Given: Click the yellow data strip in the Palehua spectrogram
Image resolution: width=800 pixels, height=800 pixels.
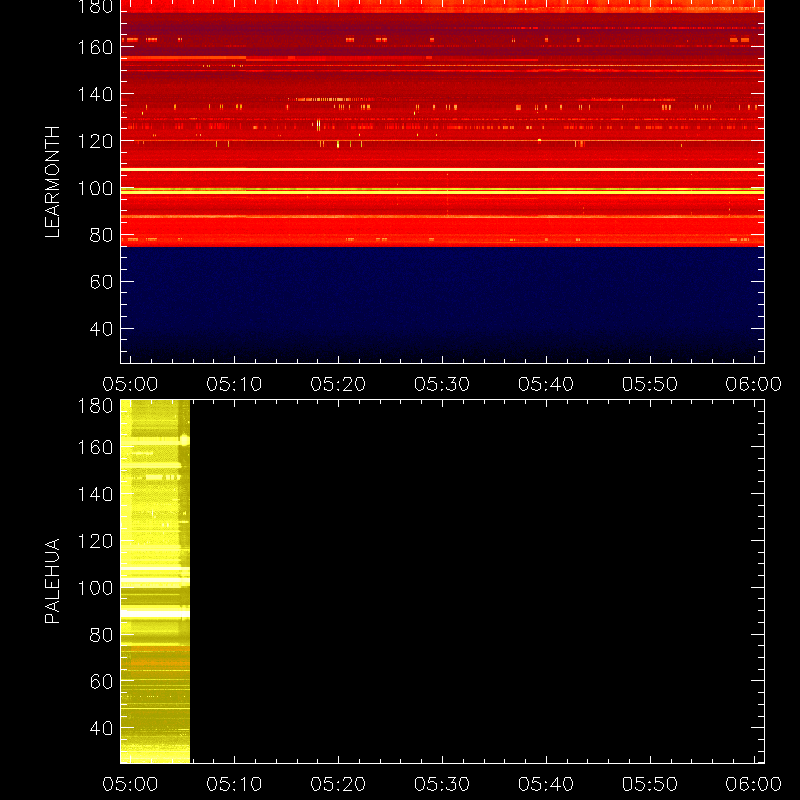Looking at the screenshot, I should (155, 582).
